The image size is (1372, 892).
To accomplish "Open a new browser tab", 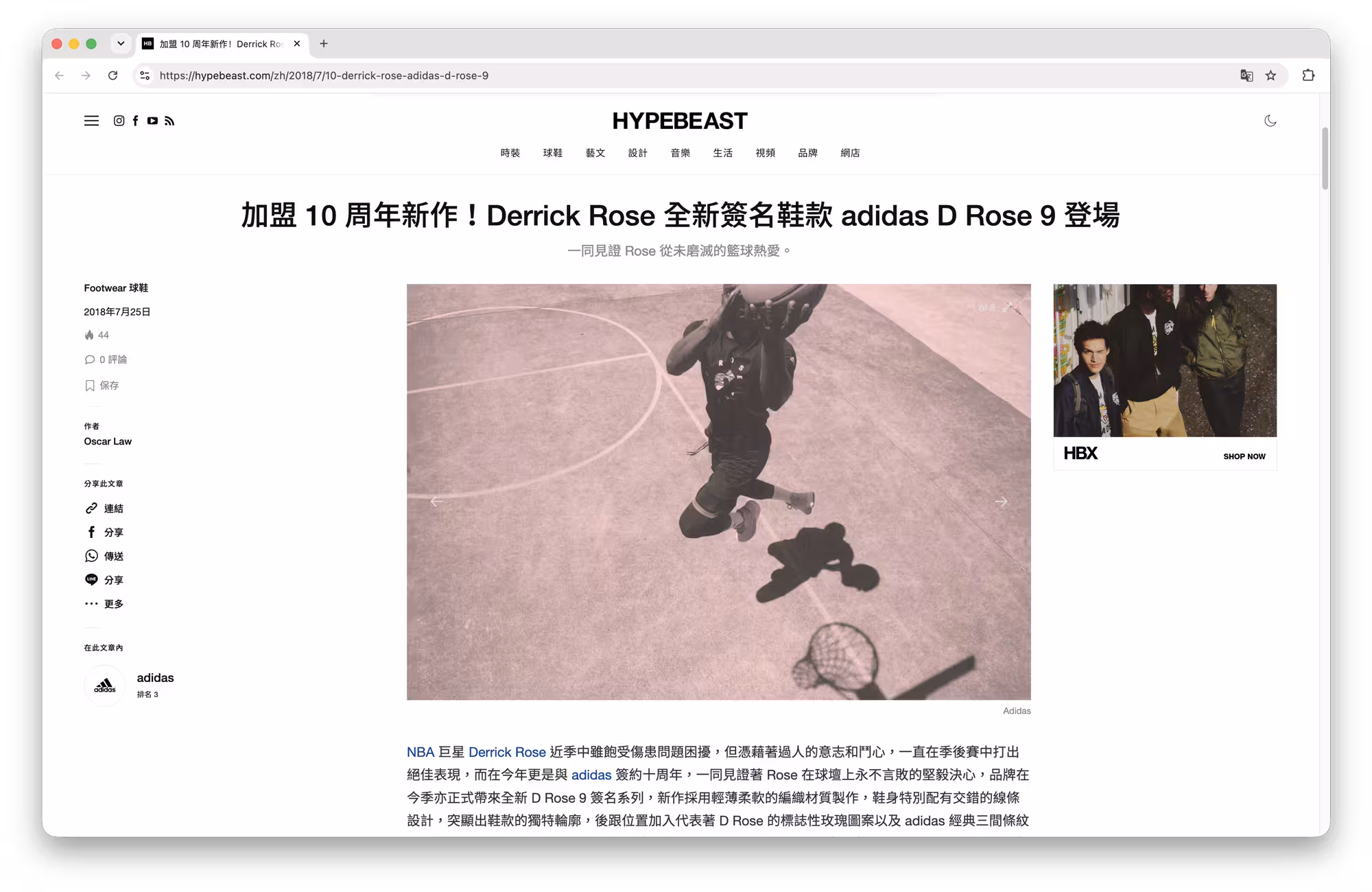I will [x=324, y=44].
